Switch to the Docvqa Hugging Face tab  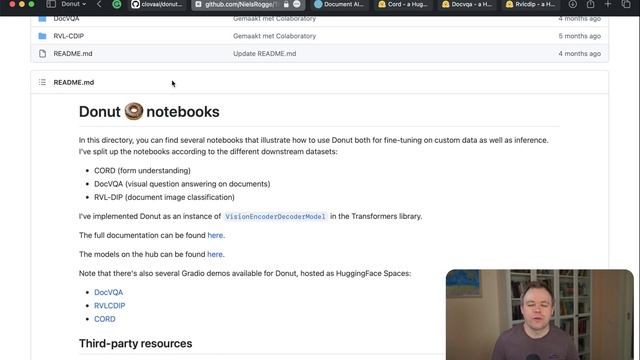point(467,4)
